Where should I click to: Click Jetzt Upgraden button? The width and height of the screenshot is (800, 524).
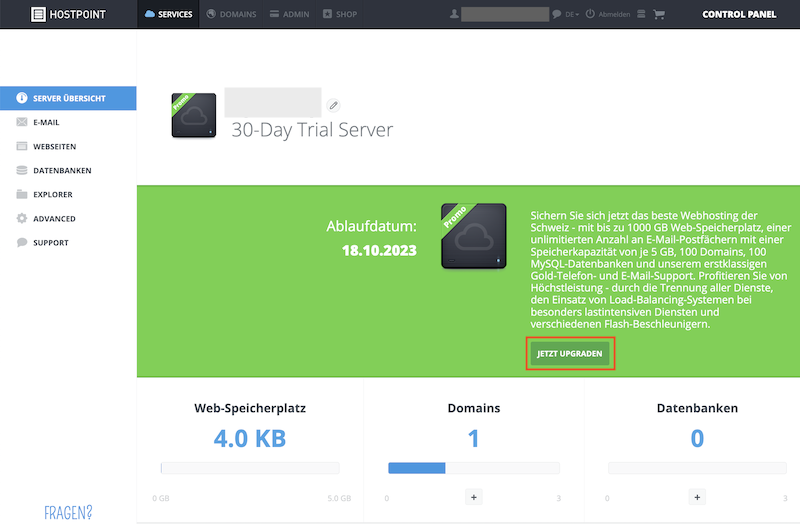tap(569, 354)
